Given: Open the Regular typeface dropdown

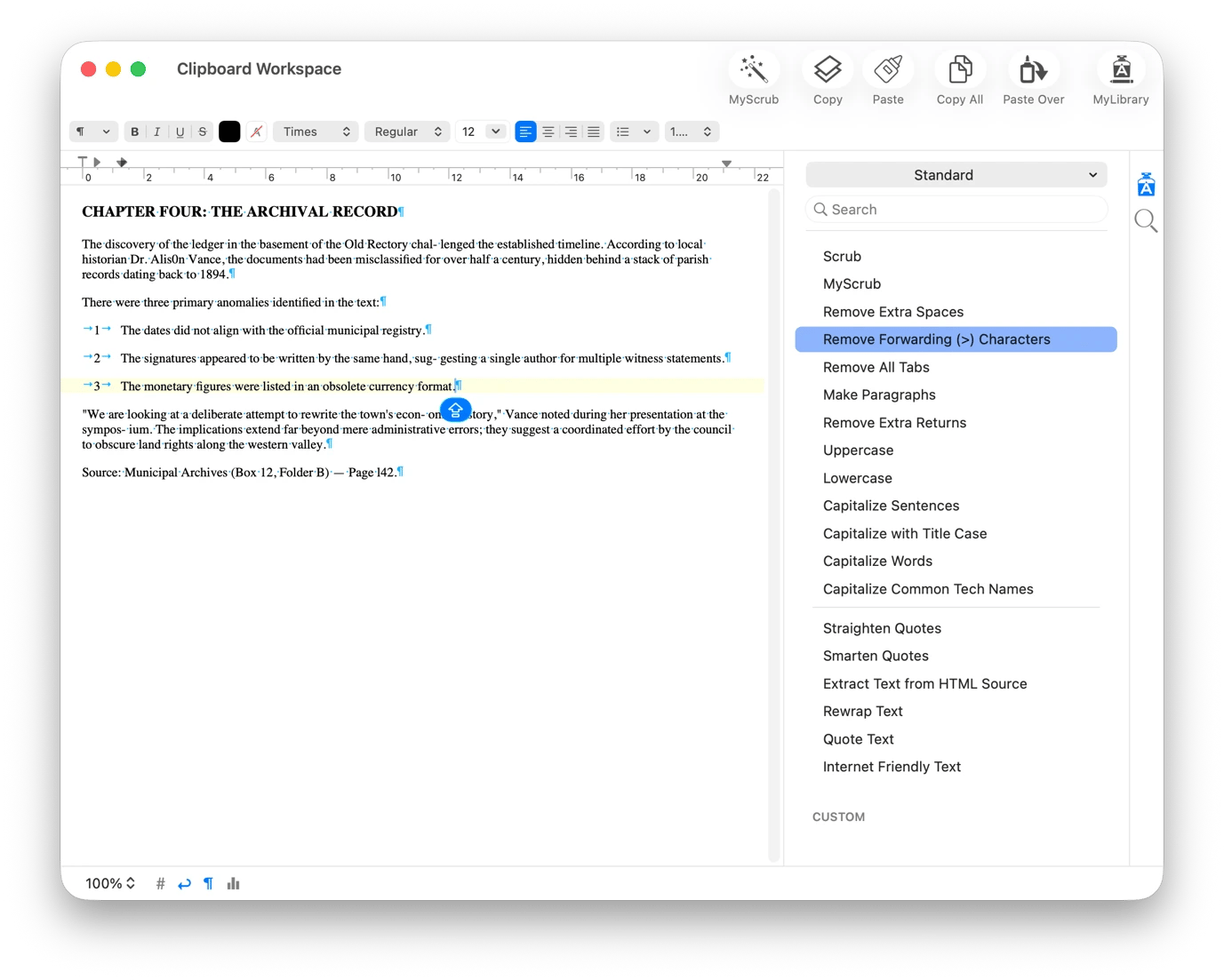Looking at the screenshot, I should [x=408, y=131].
